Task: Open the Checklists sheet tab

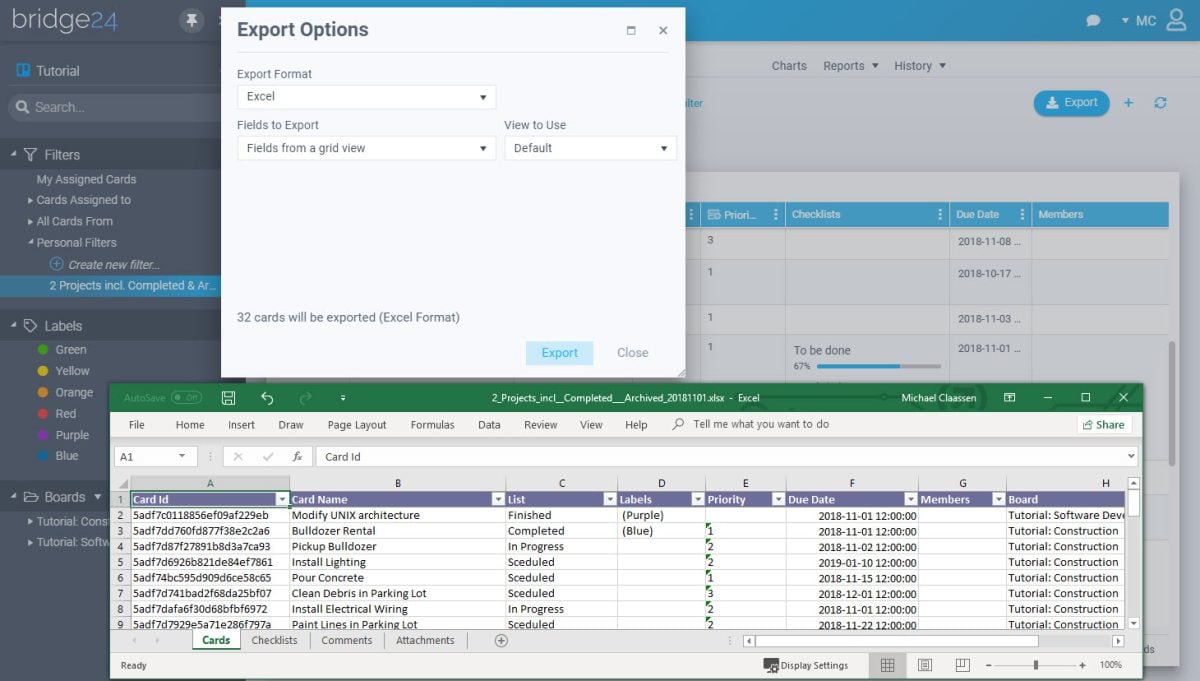Action: [275, 640]
